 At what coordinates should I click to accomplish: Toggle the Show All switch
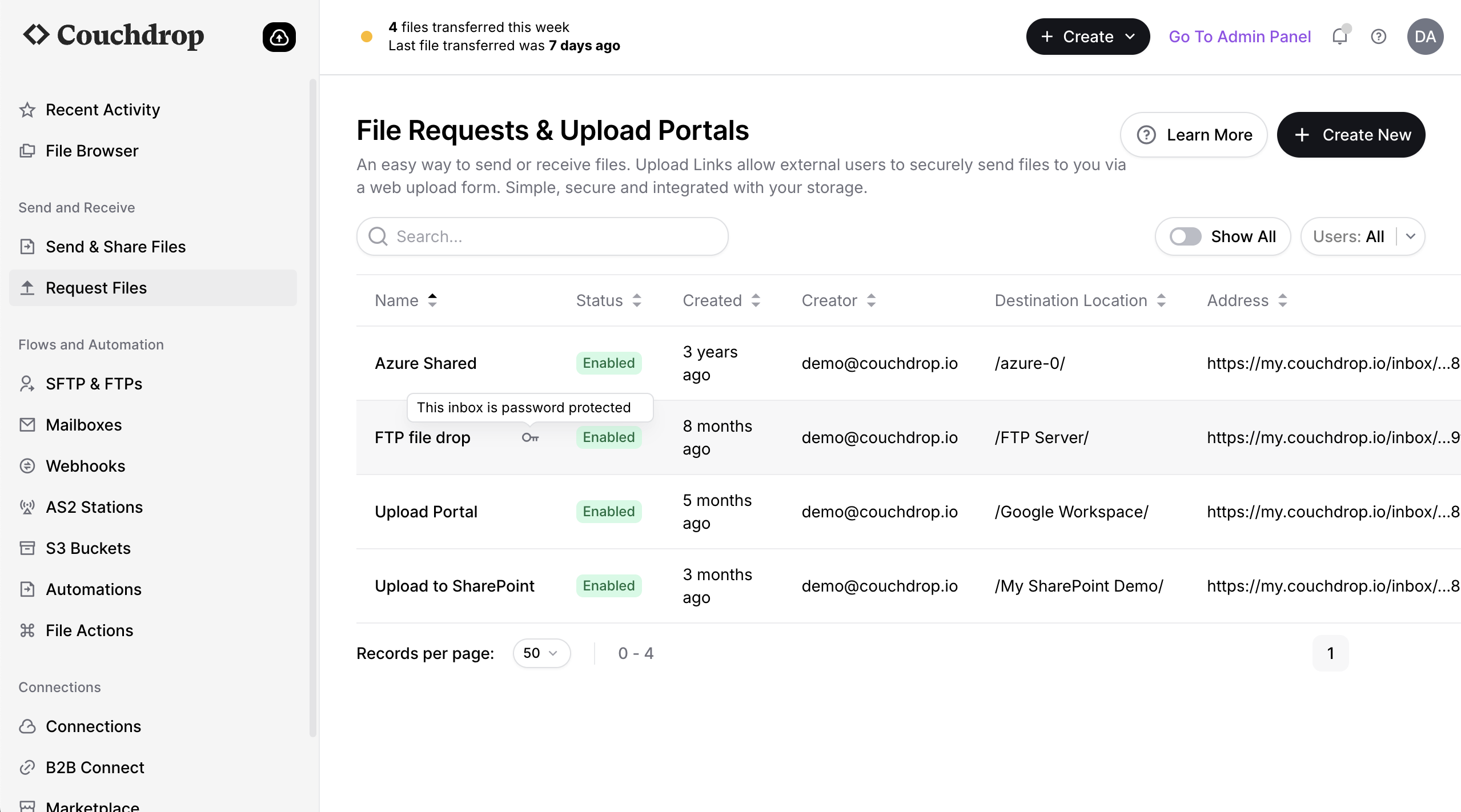1185,236
